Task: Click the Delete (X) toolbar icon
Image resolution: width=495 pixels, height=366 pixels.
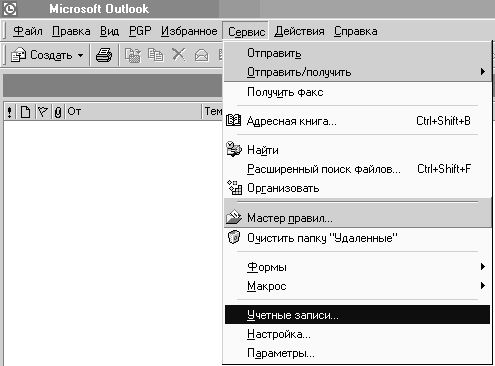Action: pyautogui.click(x=179, y=55)
